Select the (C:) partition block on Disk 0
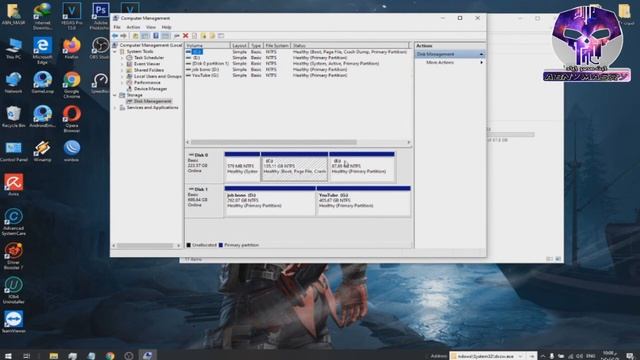 coord(294,167)
